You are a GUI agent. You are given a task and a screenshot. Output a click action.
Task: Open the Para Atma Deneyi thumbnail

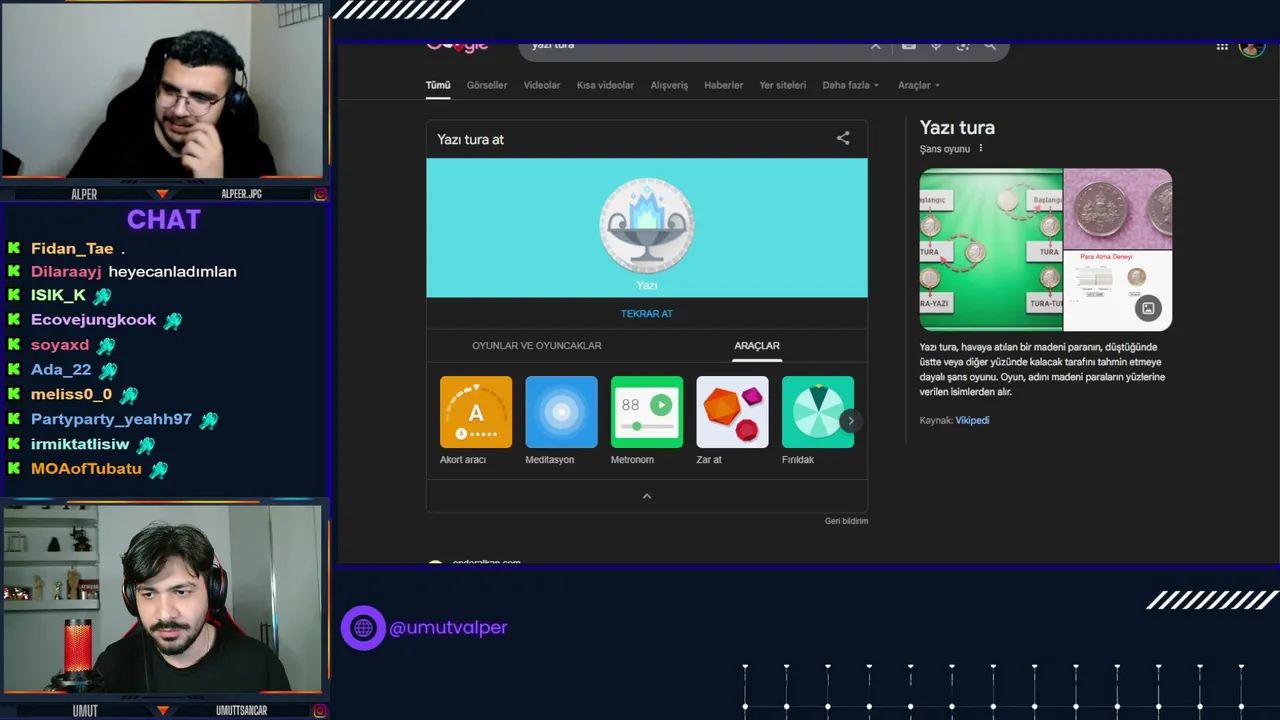[1118, 291]
